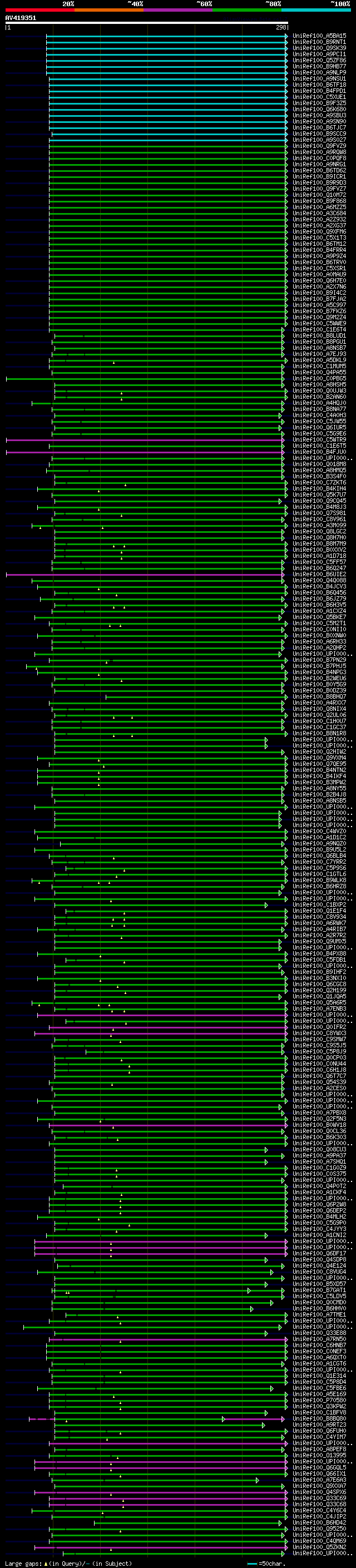
Task: Click label UniRef100_A9P9Z4
Action: click(x=319, y=256)
